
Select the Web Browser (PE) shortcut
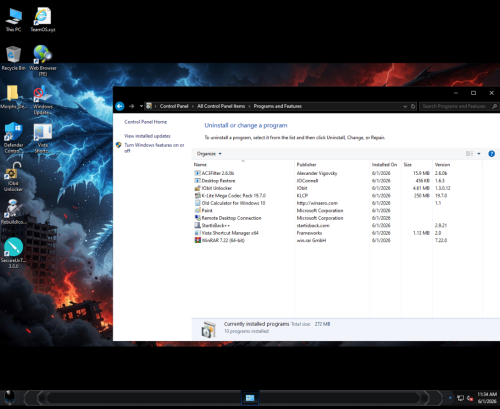tap(43, 60)
